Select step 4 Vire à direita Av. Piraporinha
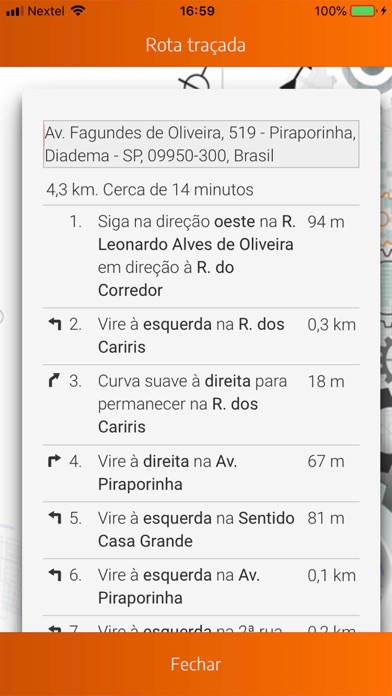The height and width of the screenshot is (696, 392). tap(201, 473)
